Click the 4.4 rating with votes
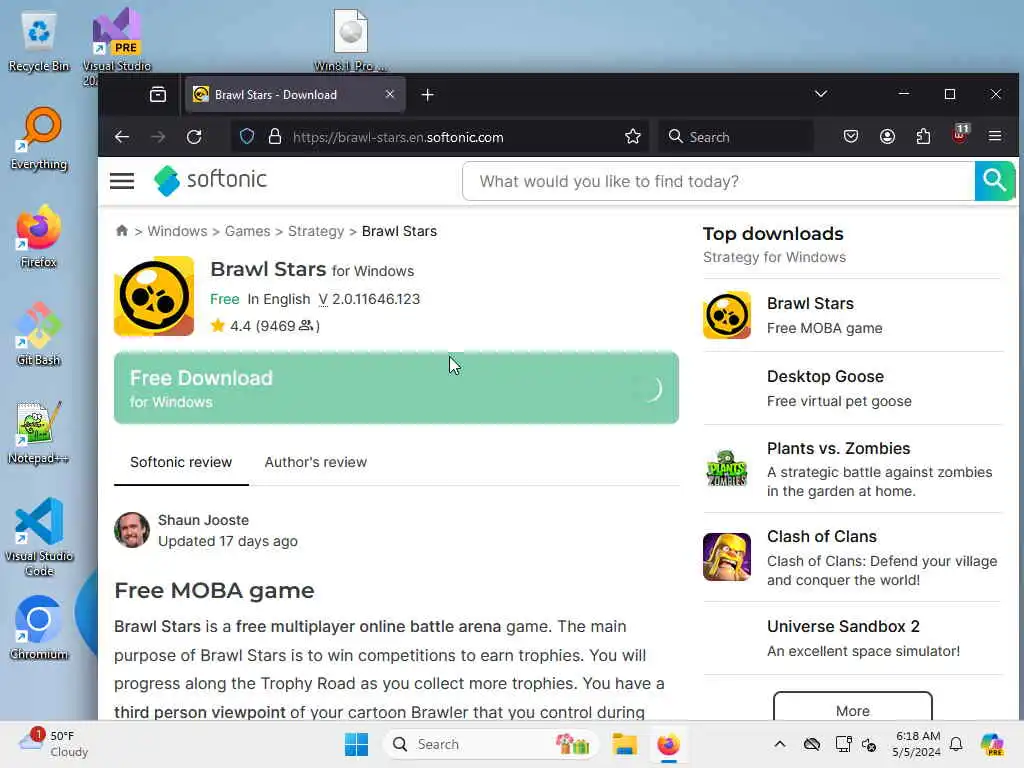 click(265, 325)
